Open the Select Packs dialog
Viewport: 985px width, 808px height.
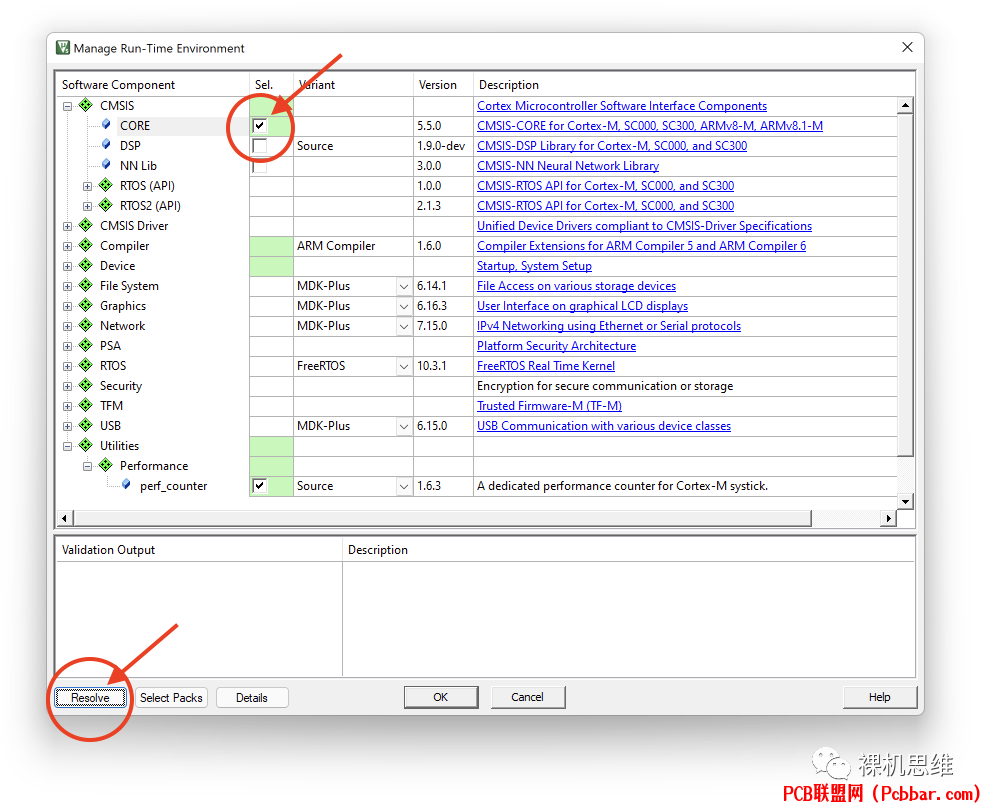171,697
